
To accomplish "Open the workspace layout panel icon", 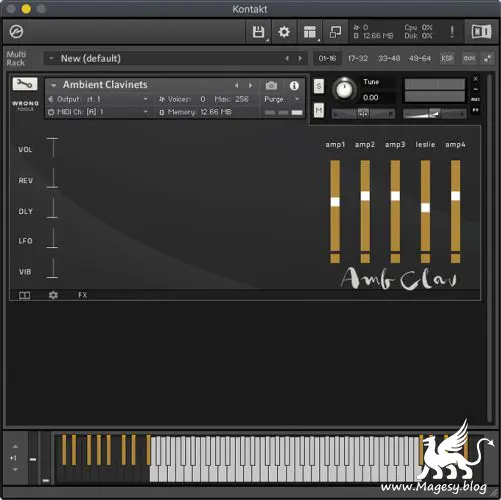I will tap(310, 32).
